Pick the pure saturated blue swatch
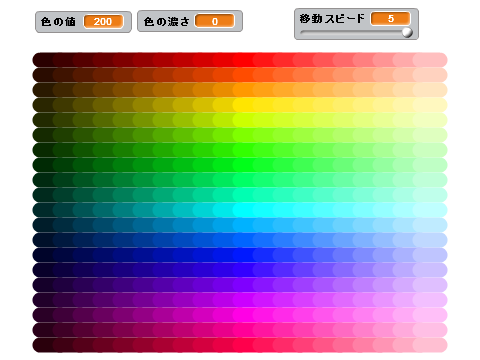Screen dimensions: 480x360 tap(243, 255)
